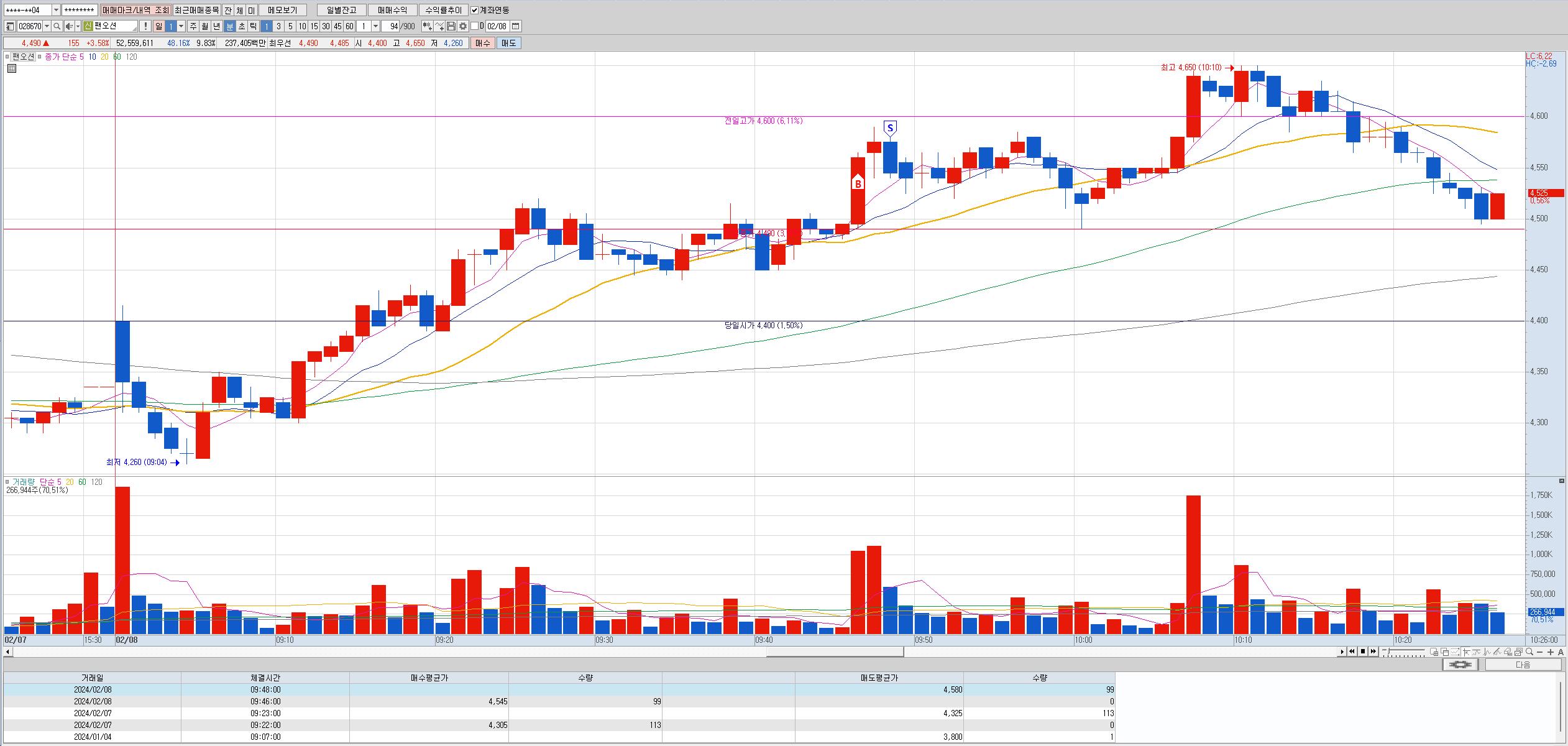Click the save chart floppy icon
Image resolution: width=1568 pixels, height=746 pixels.
(451, 26)
